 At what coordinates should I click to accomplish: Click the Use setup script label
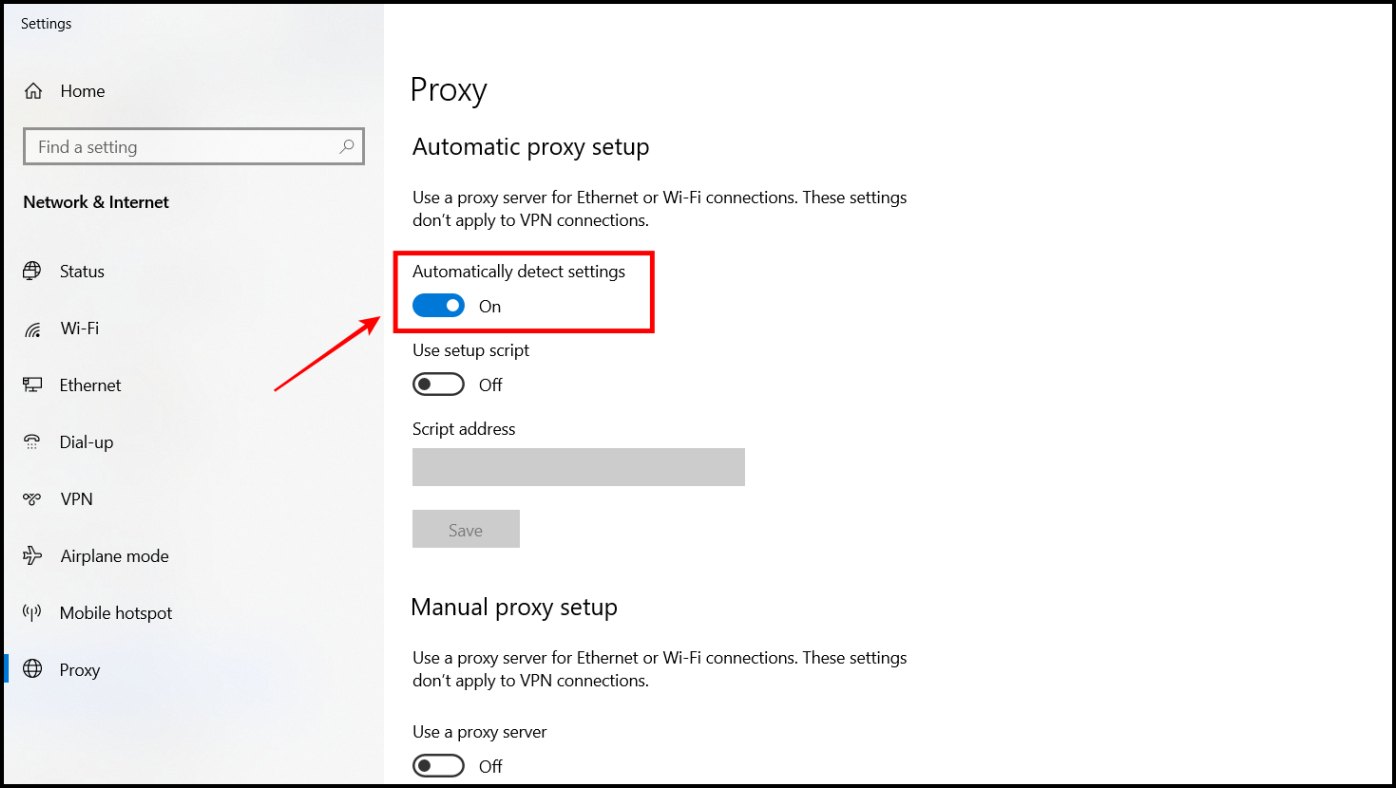click(x=471, y=350)
